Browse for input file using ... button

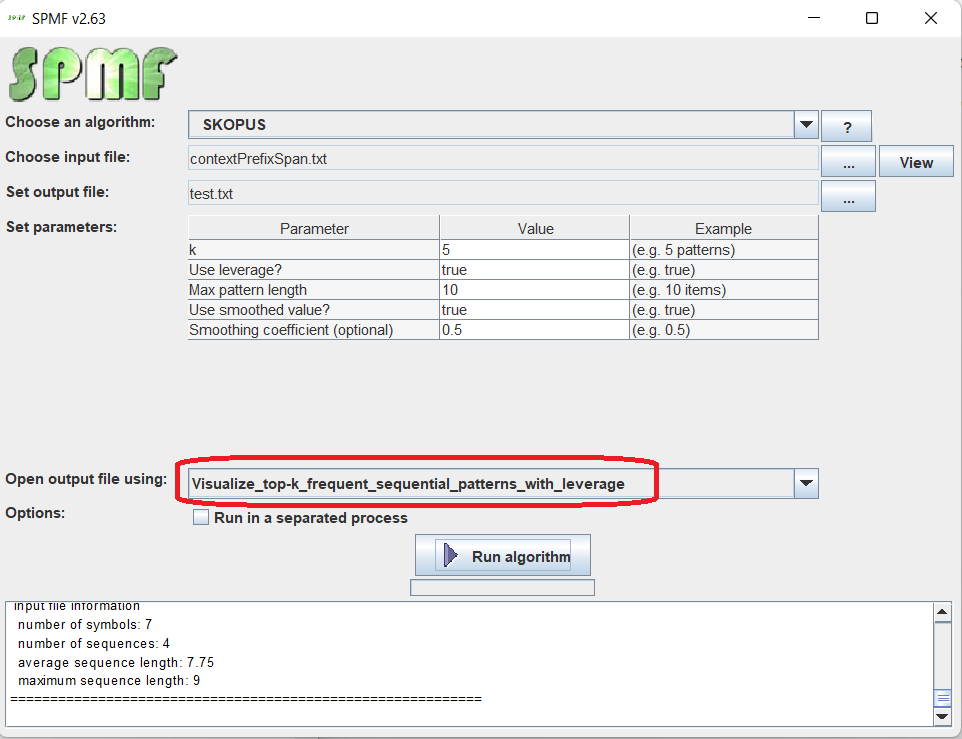pos(848,162)
